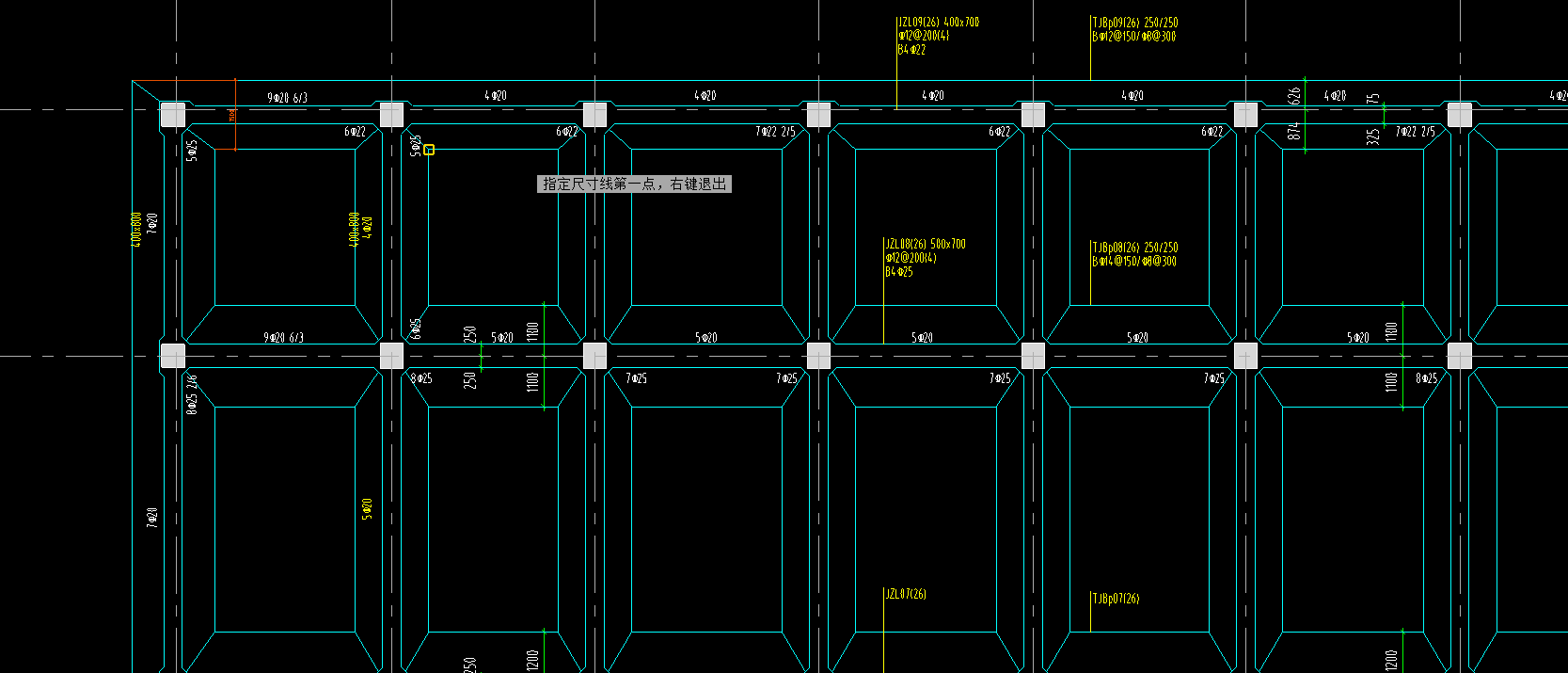Select the vertical 6Φ25 rebar label

pos(416,328)
